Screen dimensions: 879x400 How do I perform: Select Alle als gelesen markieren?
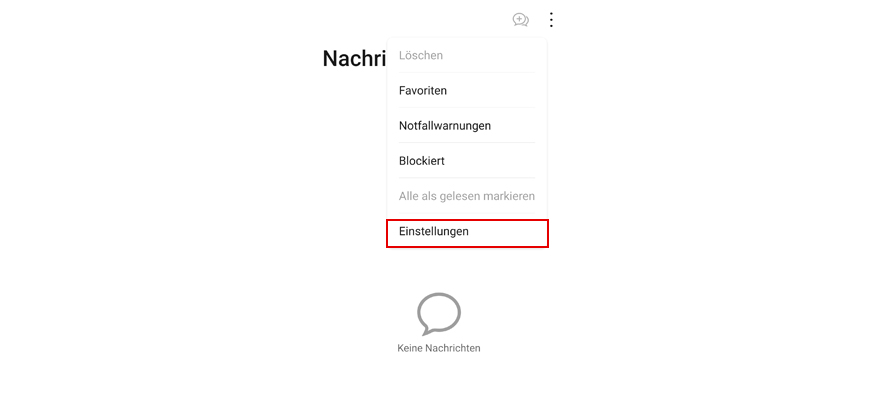(x=467, y=196)
